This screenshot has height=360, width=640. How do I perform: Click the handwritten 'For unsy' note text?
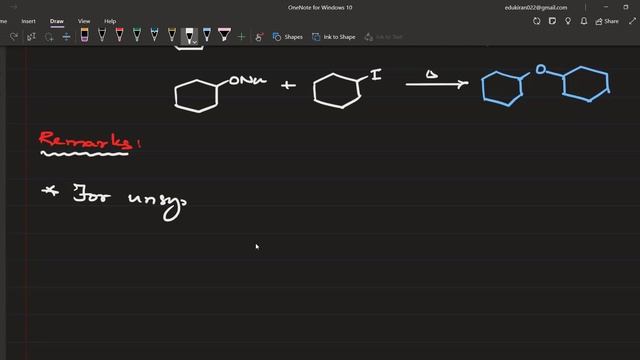tap(129, 202)
